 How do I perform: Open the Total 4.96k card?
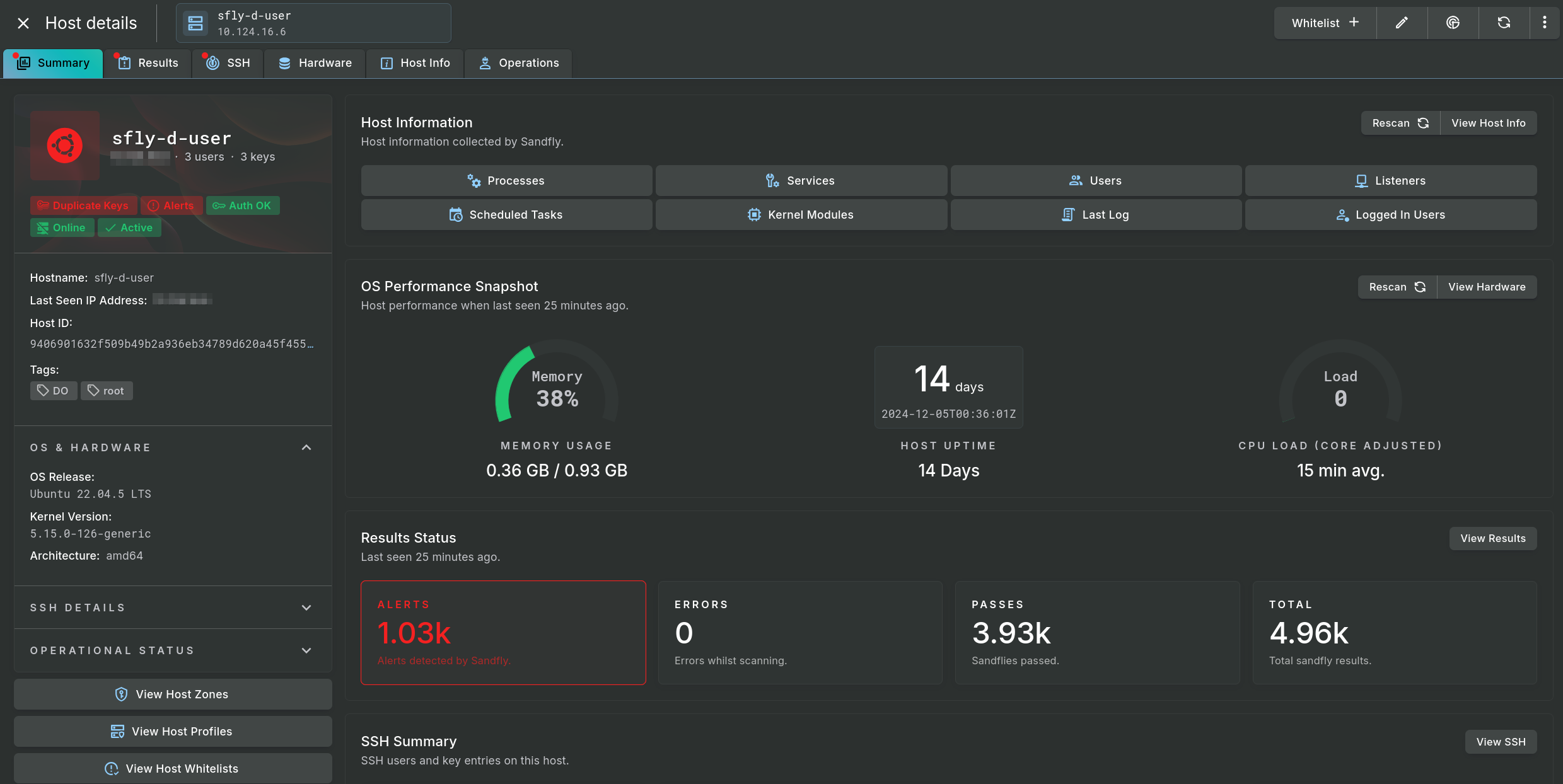pyautogui.click(x=1395, y=633)
